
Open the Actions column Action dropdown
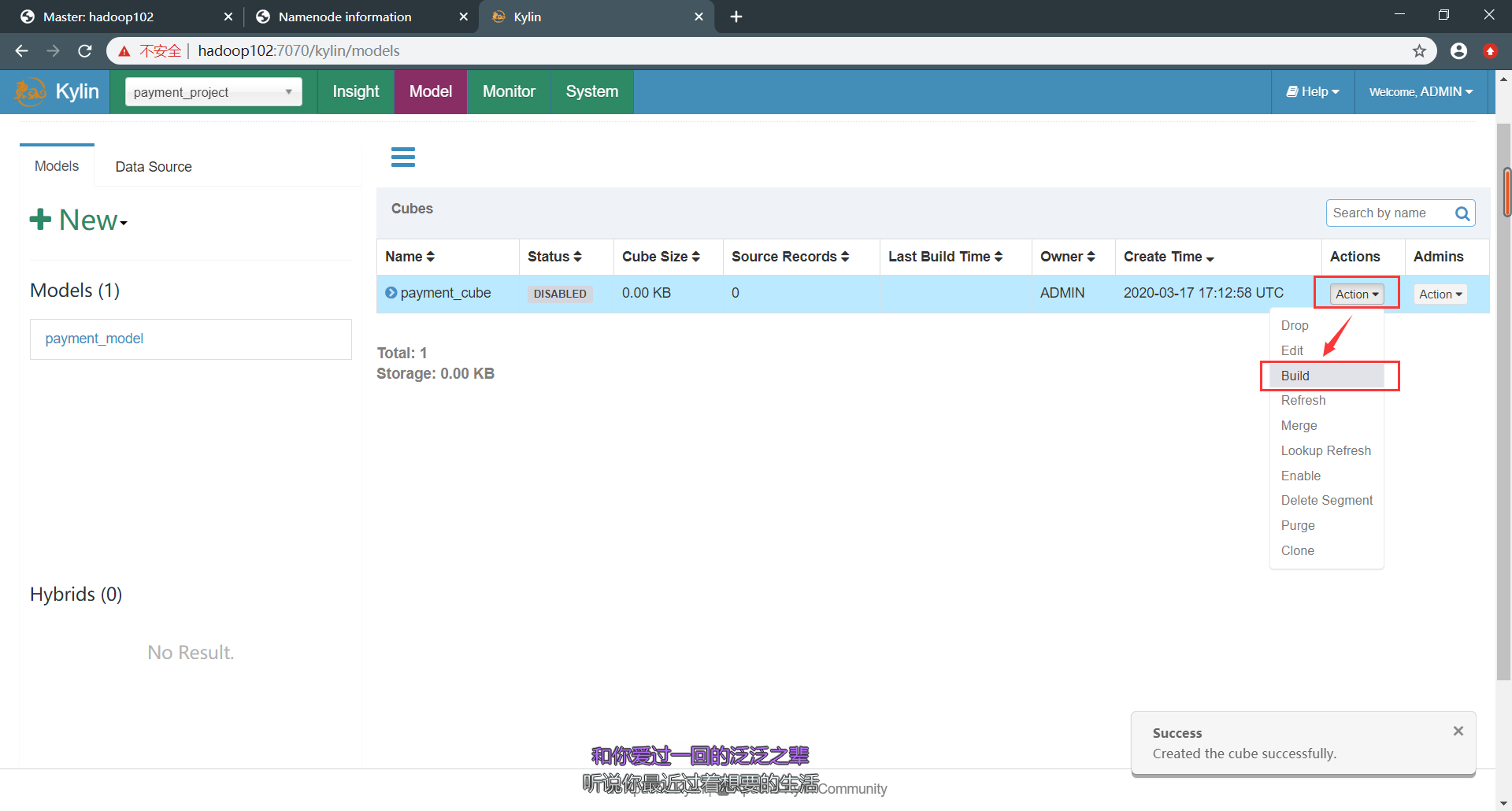(x=1357, y=294)
